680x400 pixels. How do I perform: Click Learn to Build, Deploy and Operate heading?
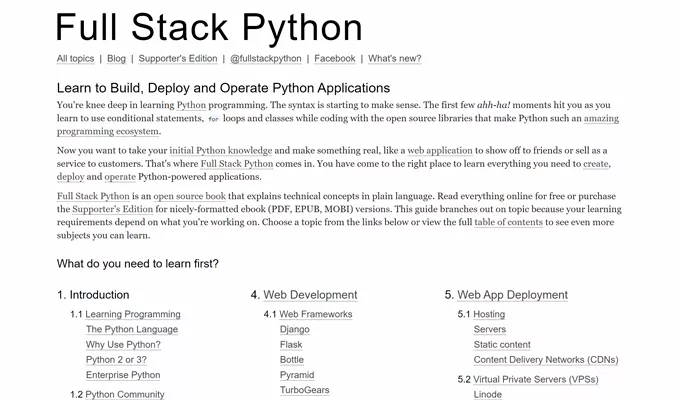tap(223, 88)
